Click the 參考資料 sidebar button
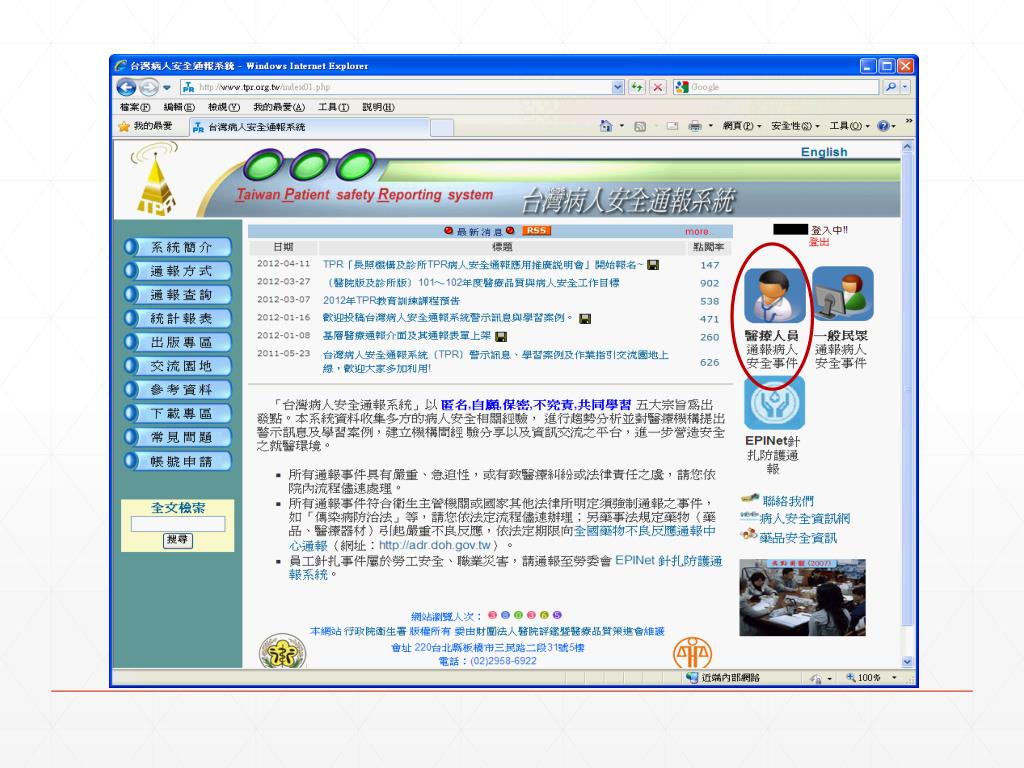Screen dimensions: 1024x768 click(x=178, y=390)
